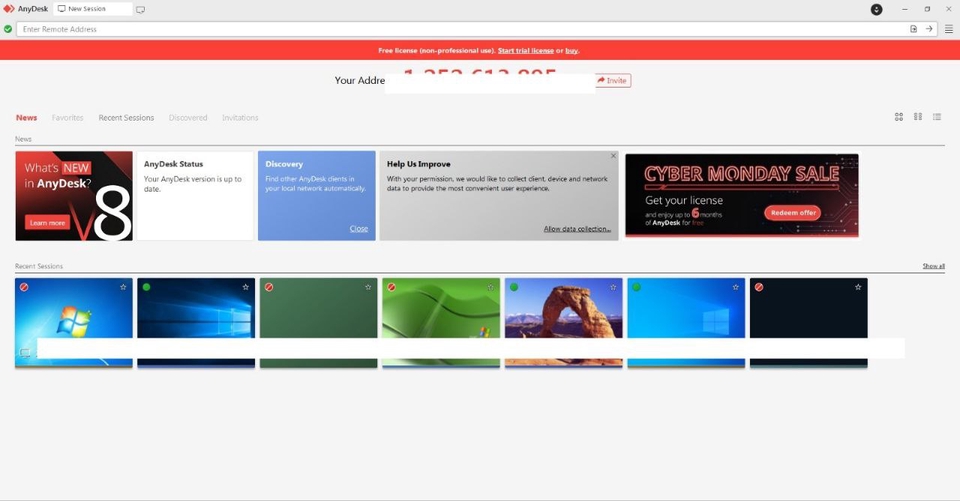Switch to list view layout
The image size is (960, 501).
tap(937, 116)
